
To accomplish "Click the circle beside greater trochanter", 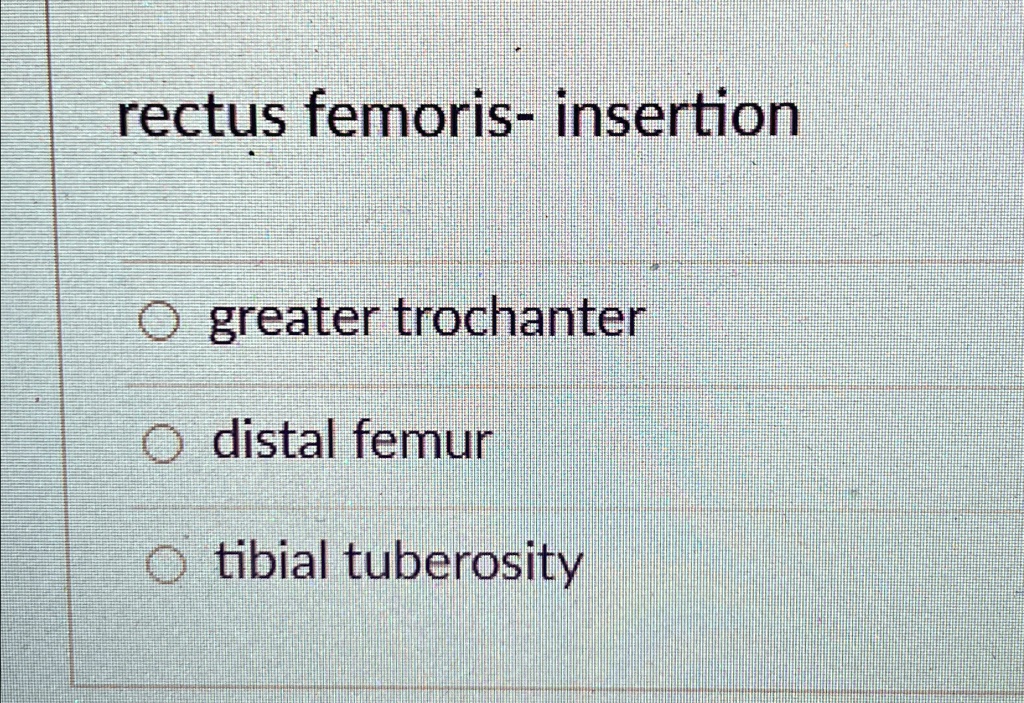I will tap(163, 319).
